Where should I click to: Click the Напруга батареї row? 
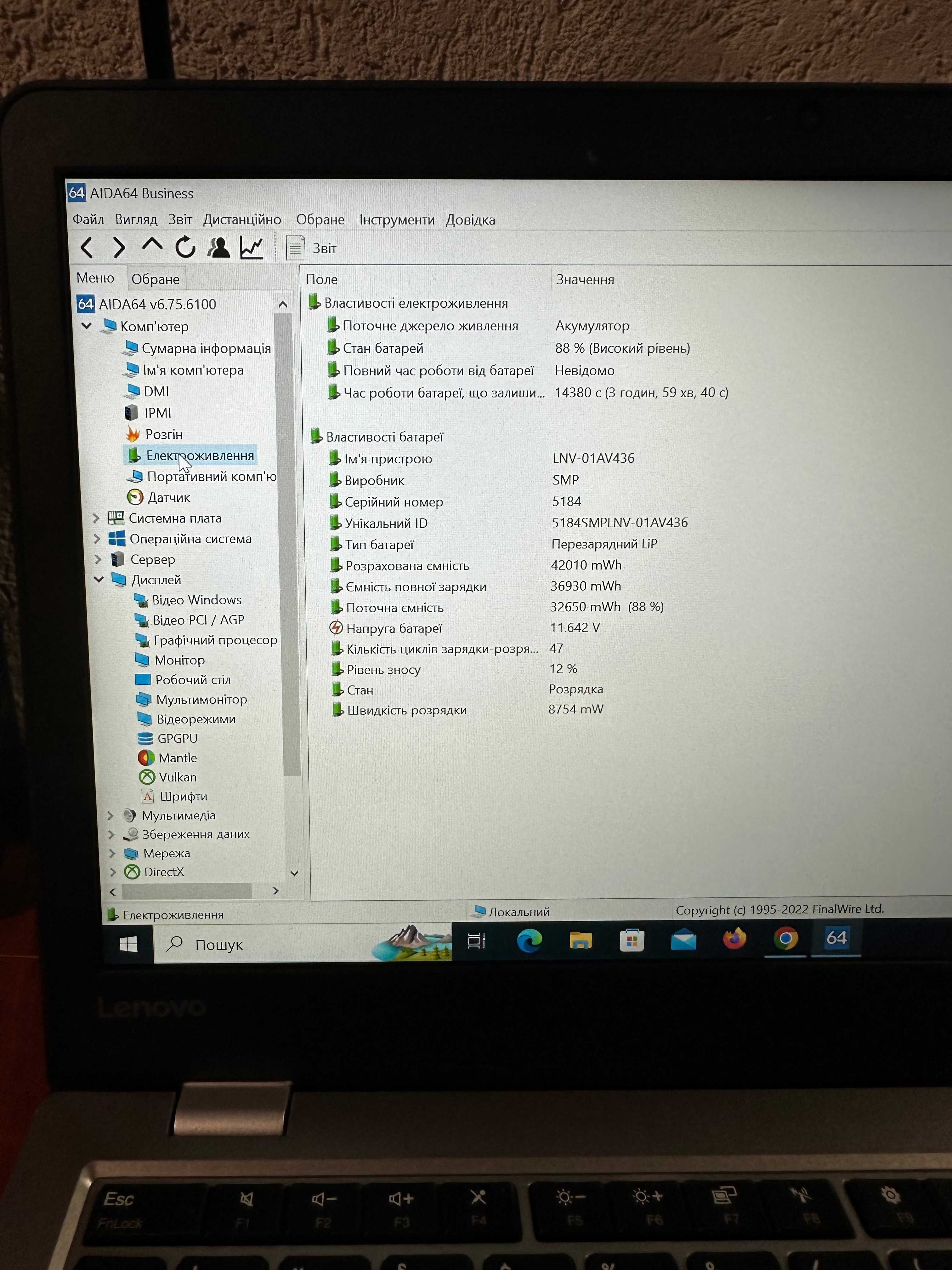465,628
